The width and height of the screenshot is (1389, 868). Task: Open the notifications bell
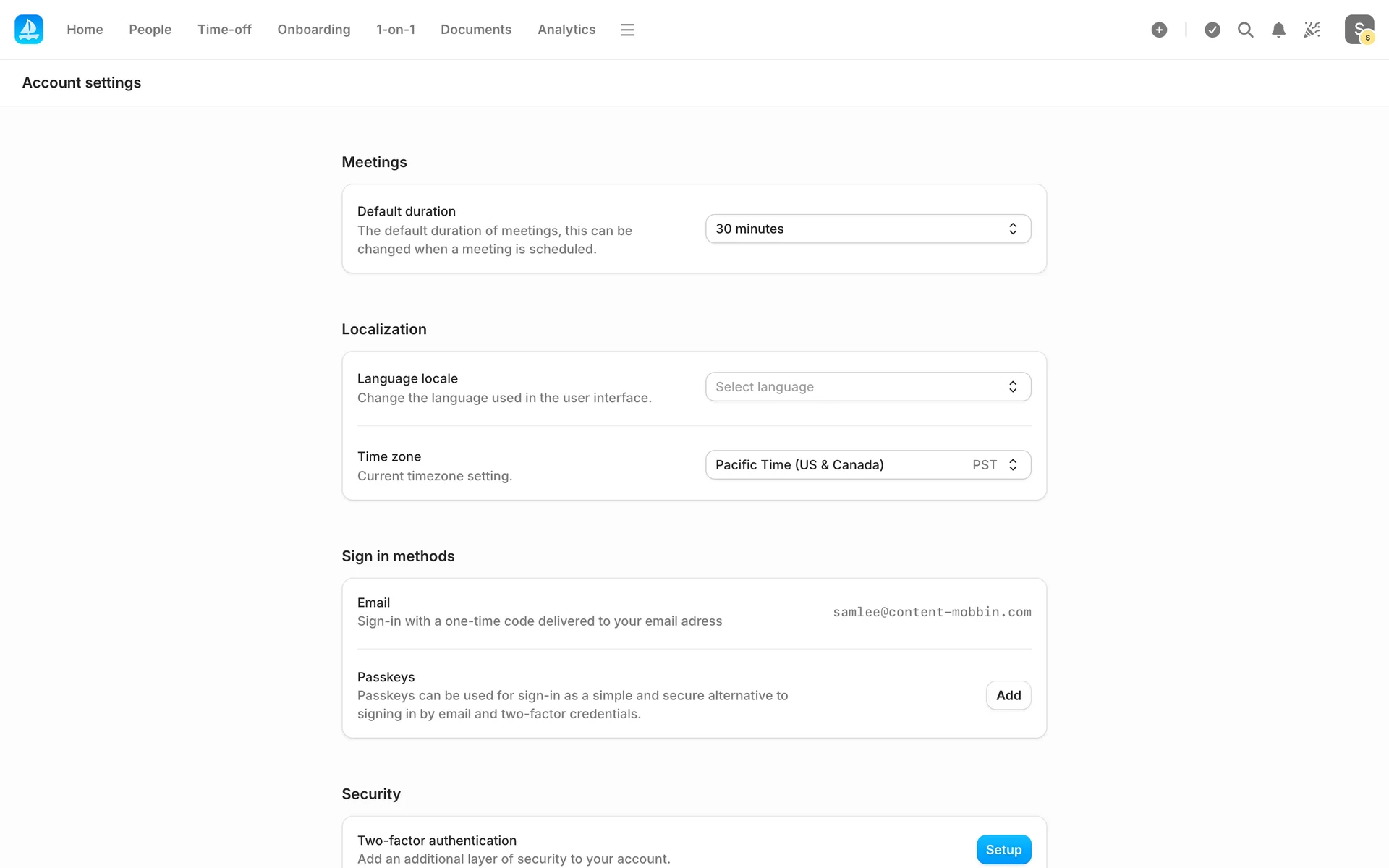[1278, 30]
